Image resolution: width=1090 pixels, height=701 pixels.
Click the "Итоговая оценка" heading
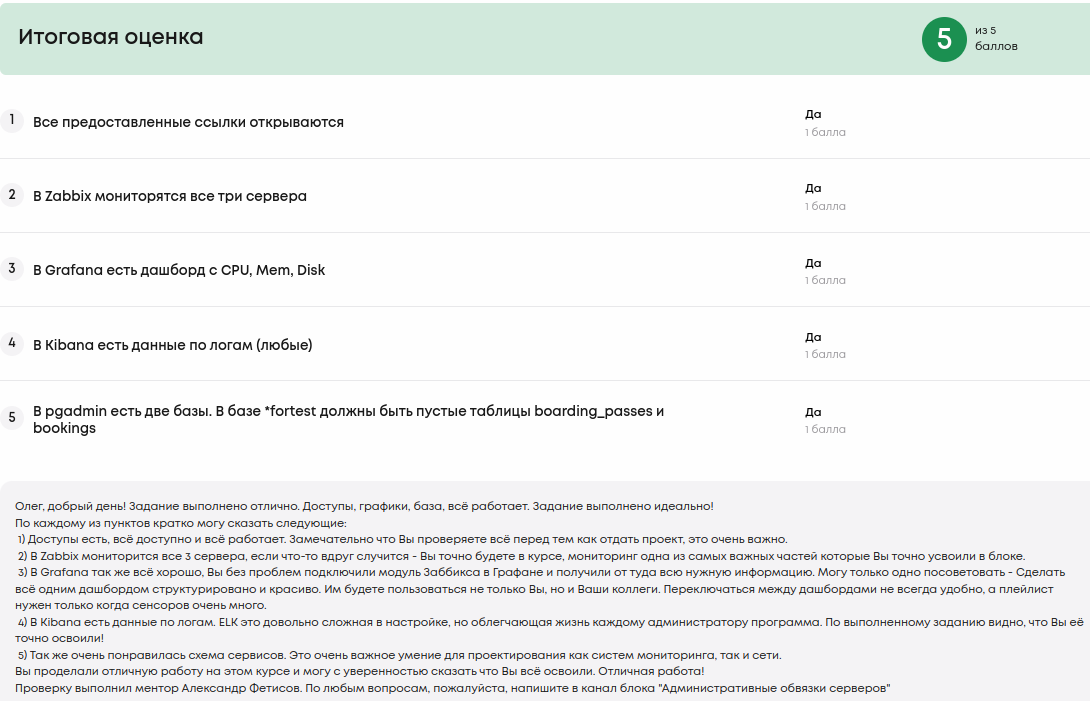click(x=111, y=37)
